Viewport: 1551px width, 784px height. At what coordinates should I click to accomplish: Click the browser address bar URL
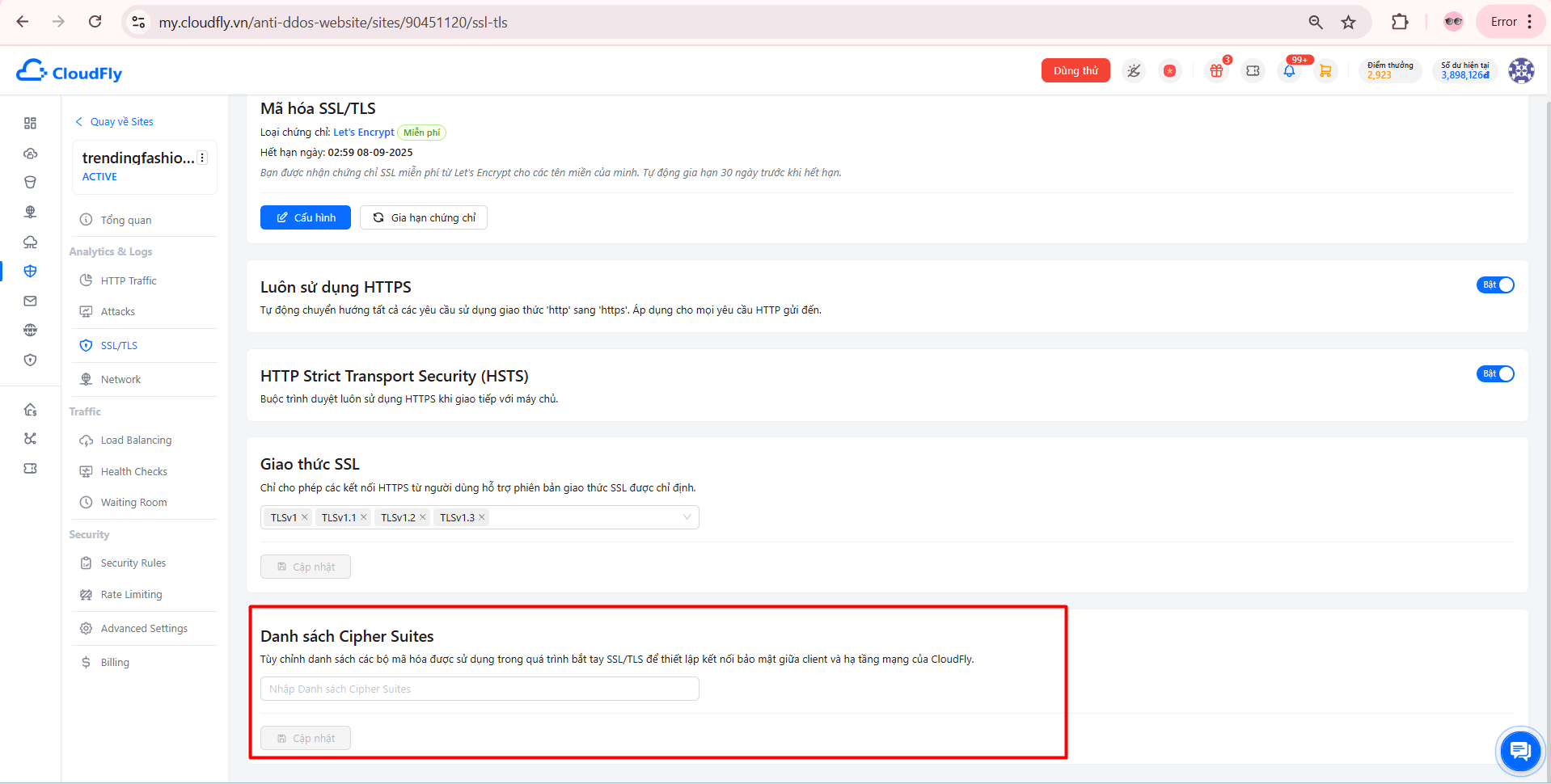(333, 22)
